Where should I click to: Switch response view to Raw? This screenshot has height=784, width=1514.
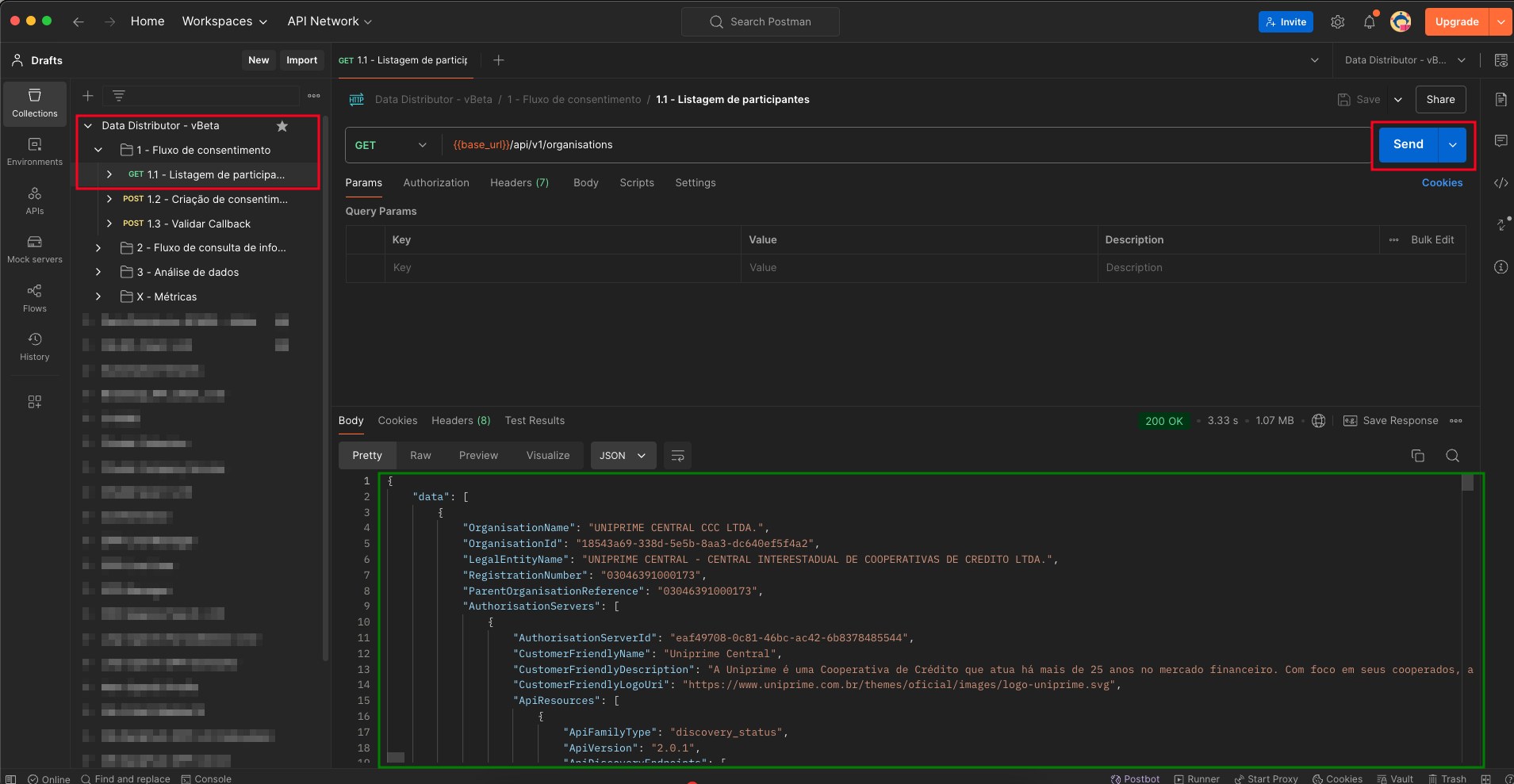point(420,456)
